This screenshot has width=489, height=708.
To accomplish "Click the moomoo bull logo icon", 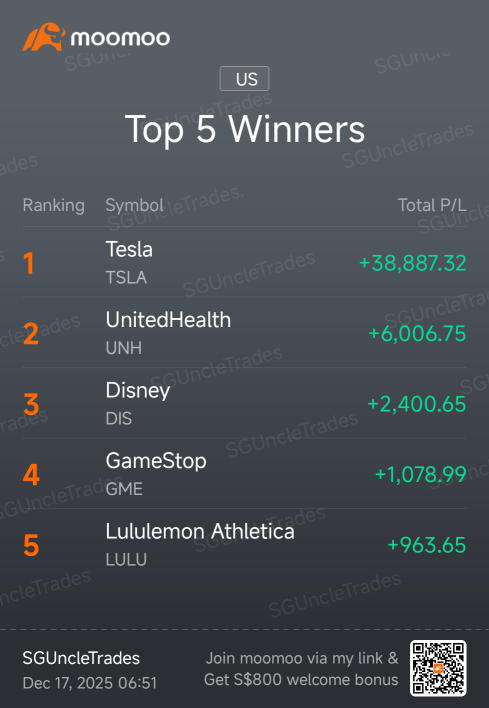I will point(44,37).
